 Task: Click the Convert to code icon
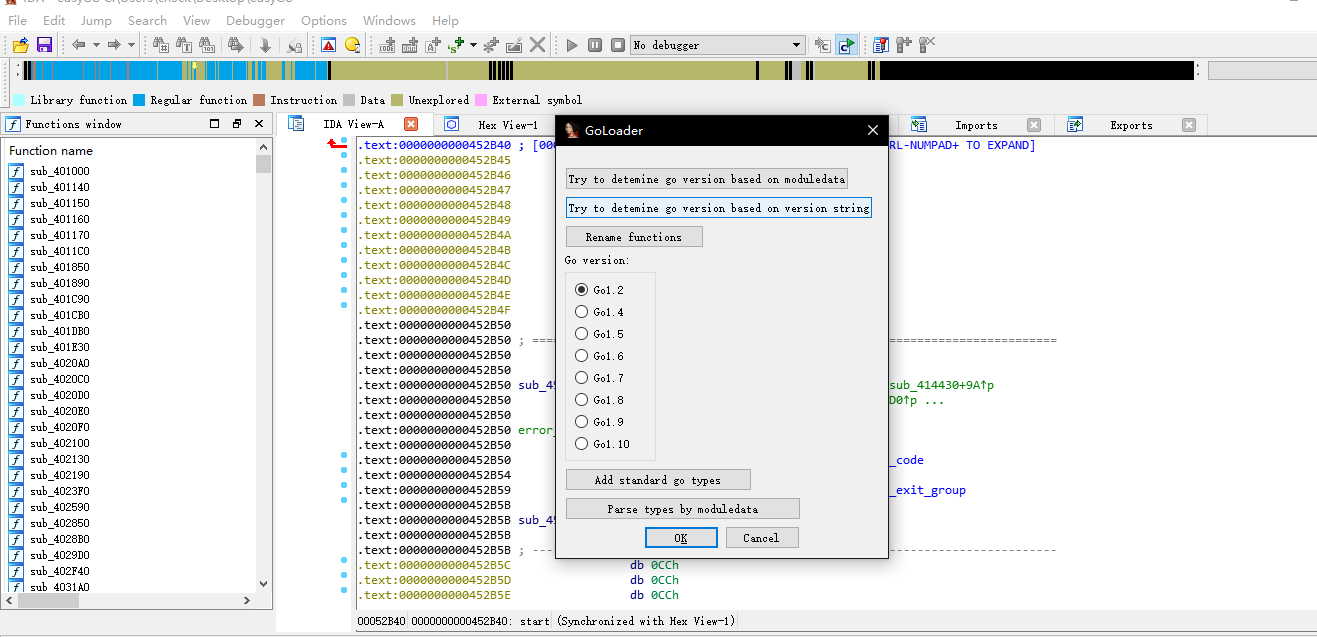click(x=388, y=45)
